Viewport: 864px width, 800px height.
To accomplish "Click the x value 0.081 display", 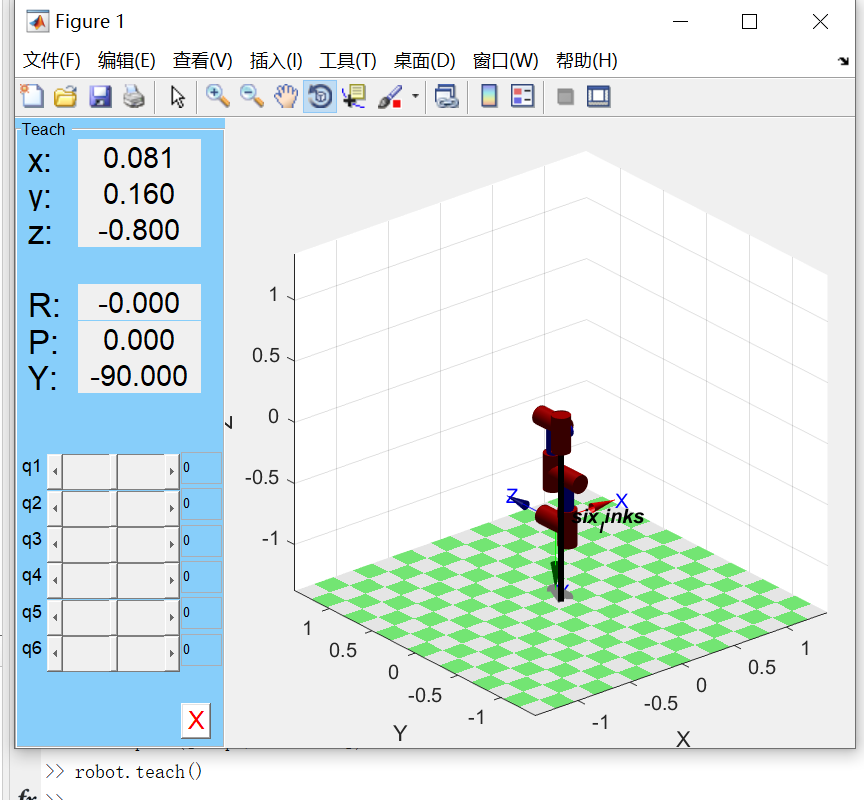I will (139, 158).
